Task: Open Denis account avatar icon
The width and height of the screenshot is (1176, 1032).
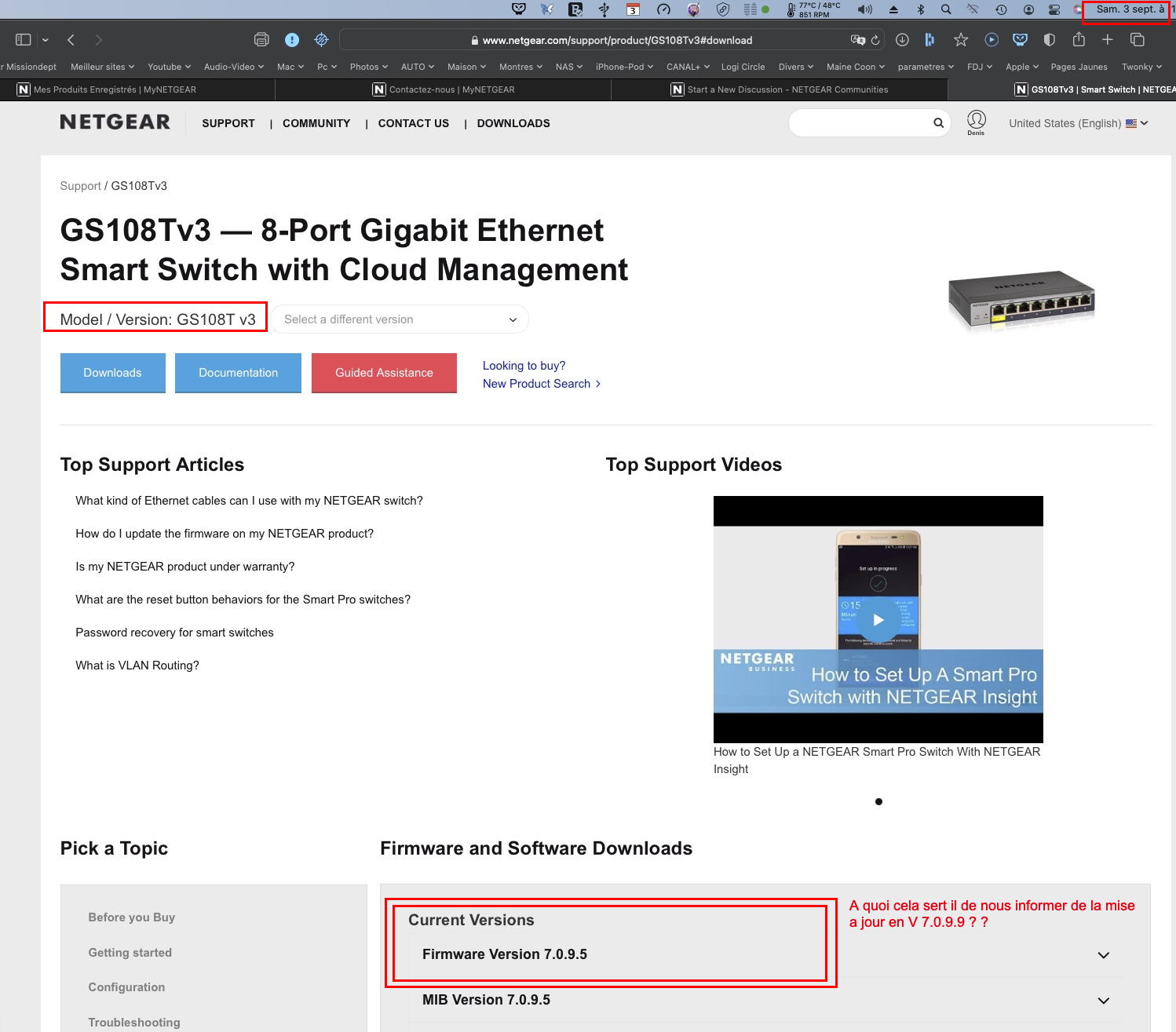Action: [977, 120]
